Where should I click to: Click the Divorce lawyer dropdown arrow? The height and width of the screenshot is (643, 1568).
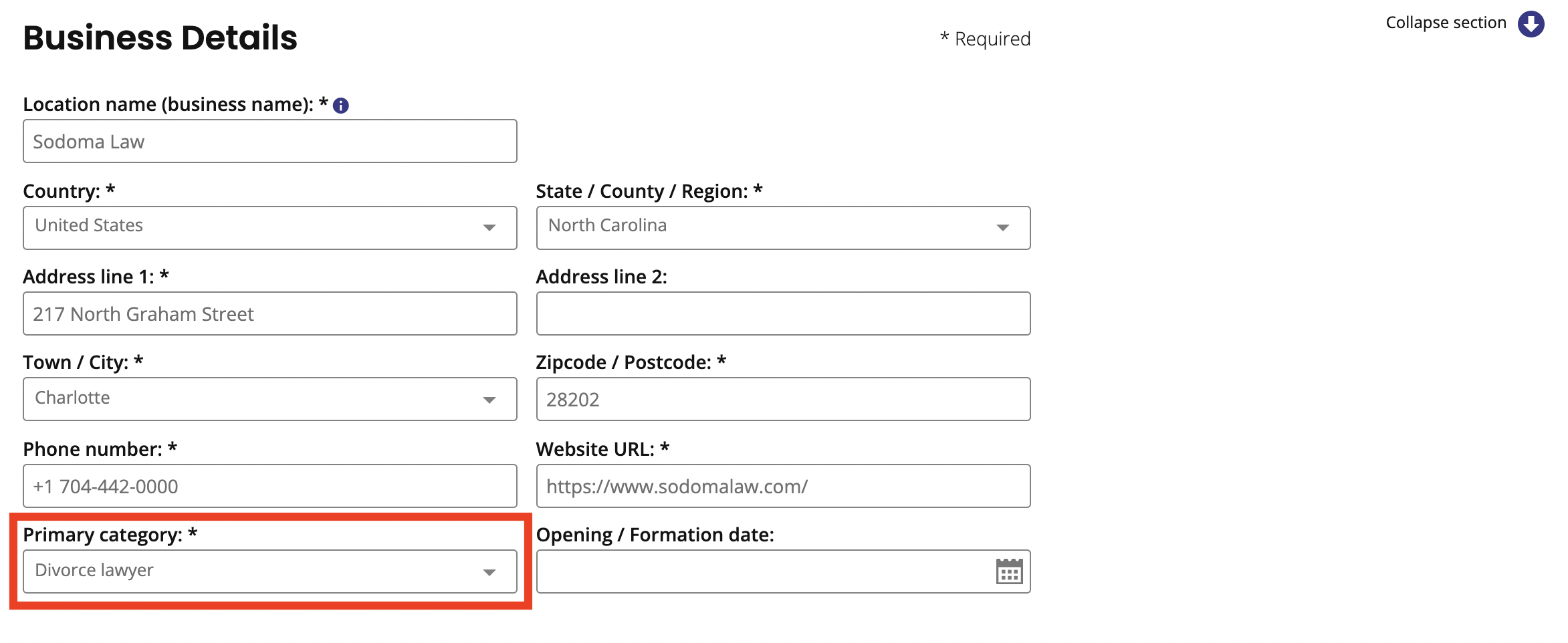pos(489,573)
